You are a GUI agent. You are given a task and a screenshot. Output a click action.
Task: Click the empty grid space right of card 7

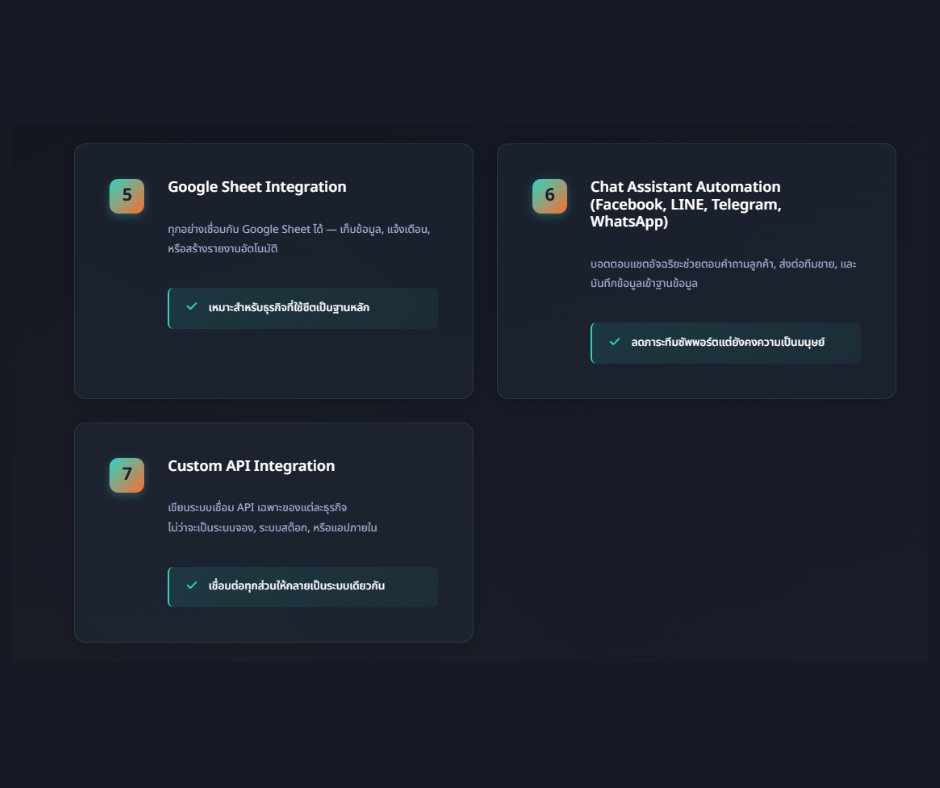pyautogui.click(x=696, y=532)
